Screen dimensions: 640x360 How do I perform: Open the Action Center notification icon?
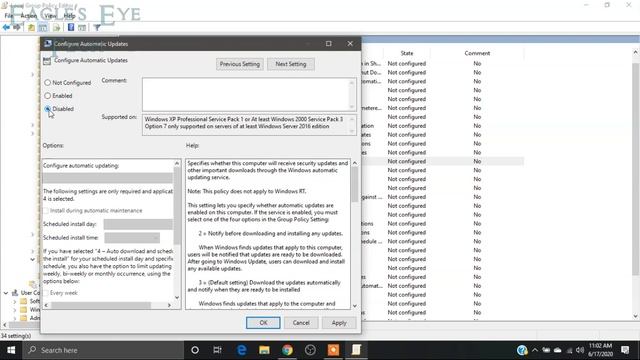point(625,350)
